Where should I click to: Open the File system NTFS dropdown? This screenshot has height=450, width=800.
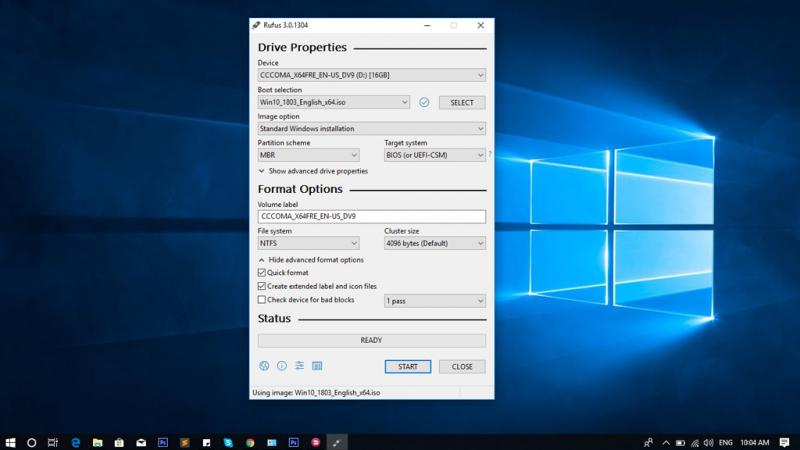[x=308, y=243]
